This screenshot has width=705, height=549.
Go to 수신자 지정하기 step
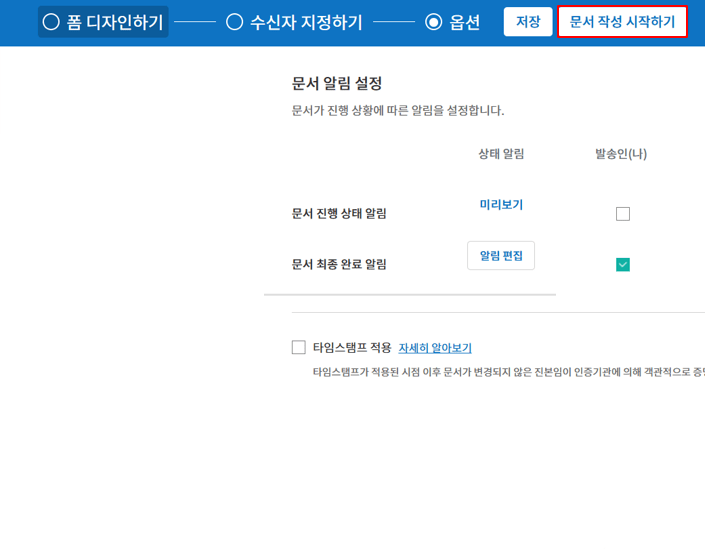294,22
